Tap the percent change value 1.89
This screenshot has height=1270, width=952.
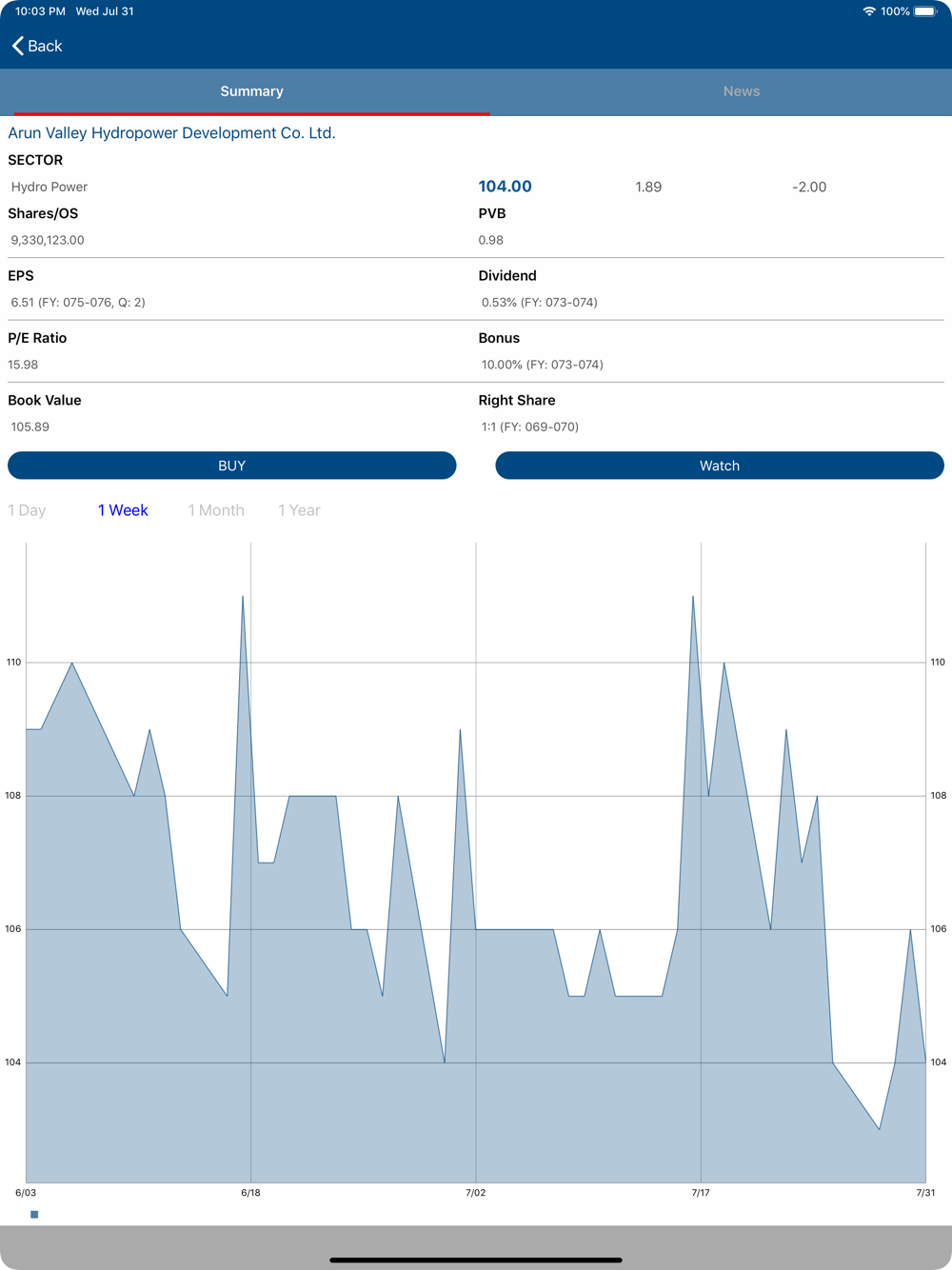pyautogui.click(x=648, y=187)
